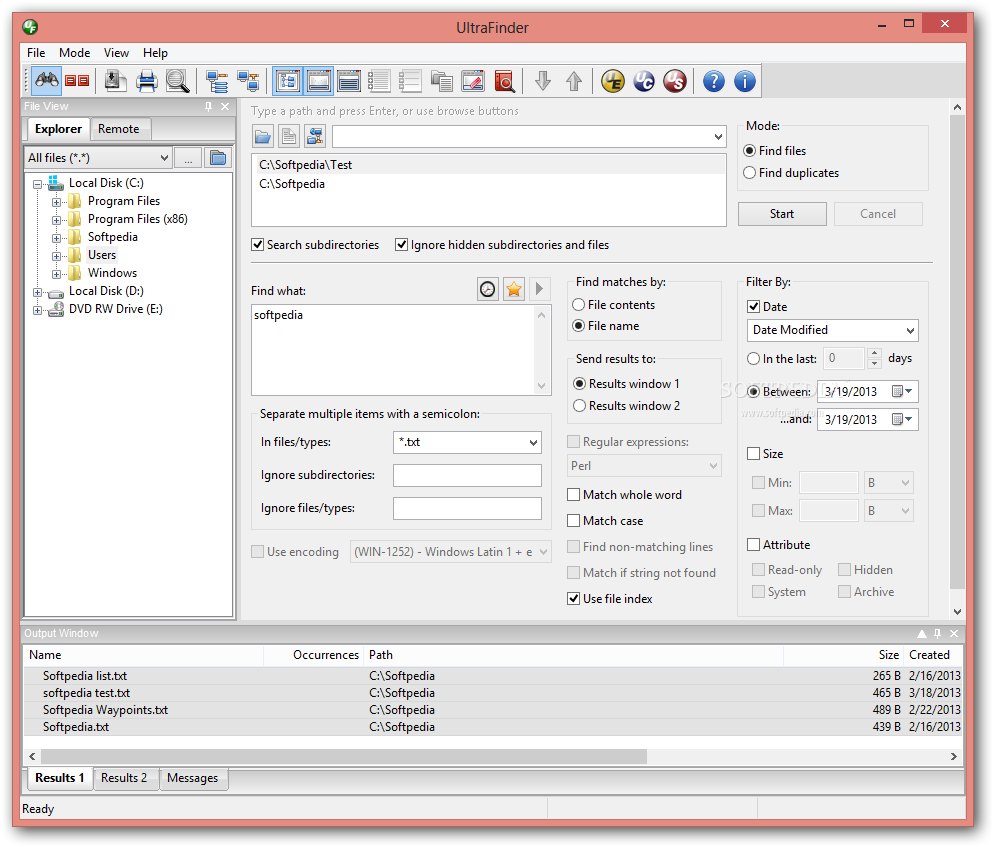The image size is (994, 847).
Task: Open the and end date calendar dropdown
Action: [903, 419]
